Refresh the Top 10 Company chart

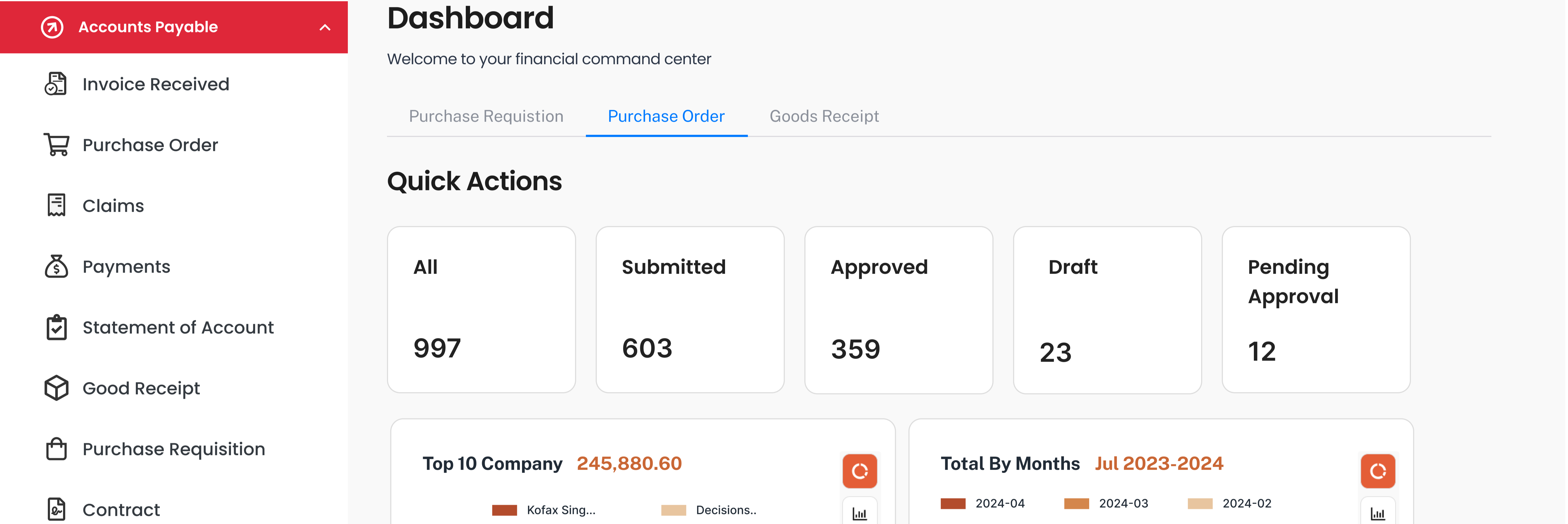click(x=860, y=470)
